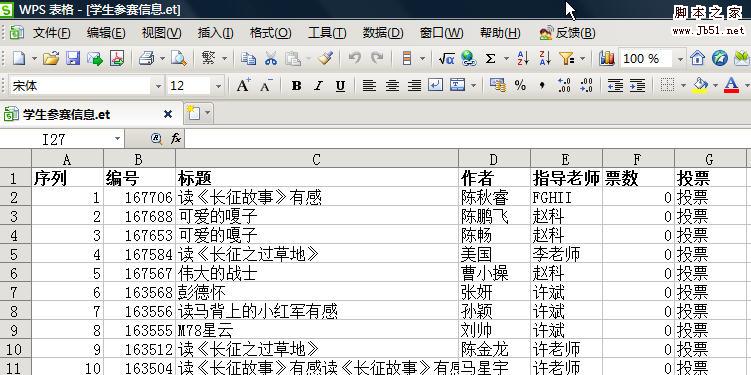This screenshot has width=751, height=375.
Task: Decrease the cell indent
Action: click(615, 86)
